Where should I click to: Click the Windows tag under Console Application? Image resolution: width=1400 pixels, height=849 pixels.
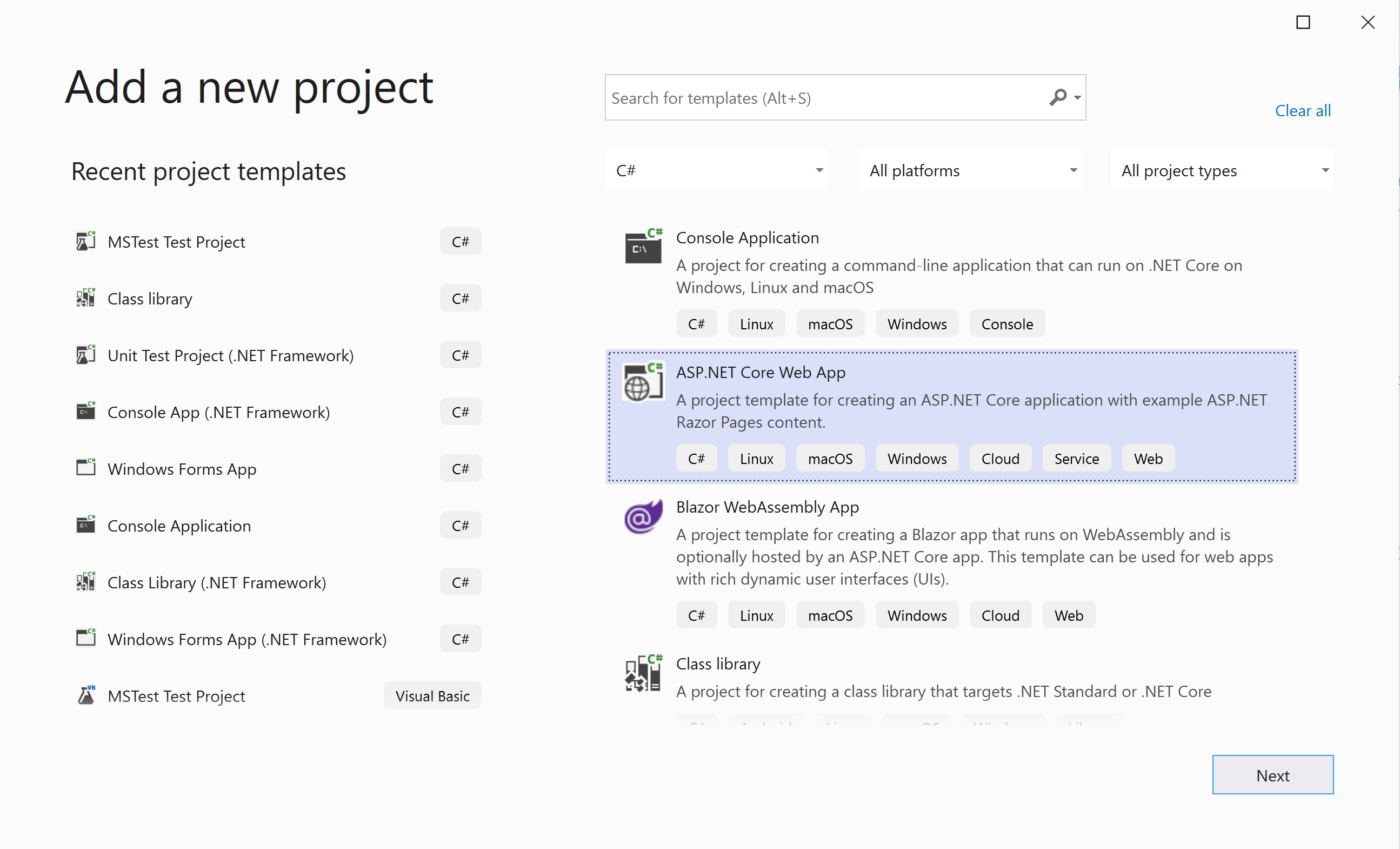coord(917,324)
